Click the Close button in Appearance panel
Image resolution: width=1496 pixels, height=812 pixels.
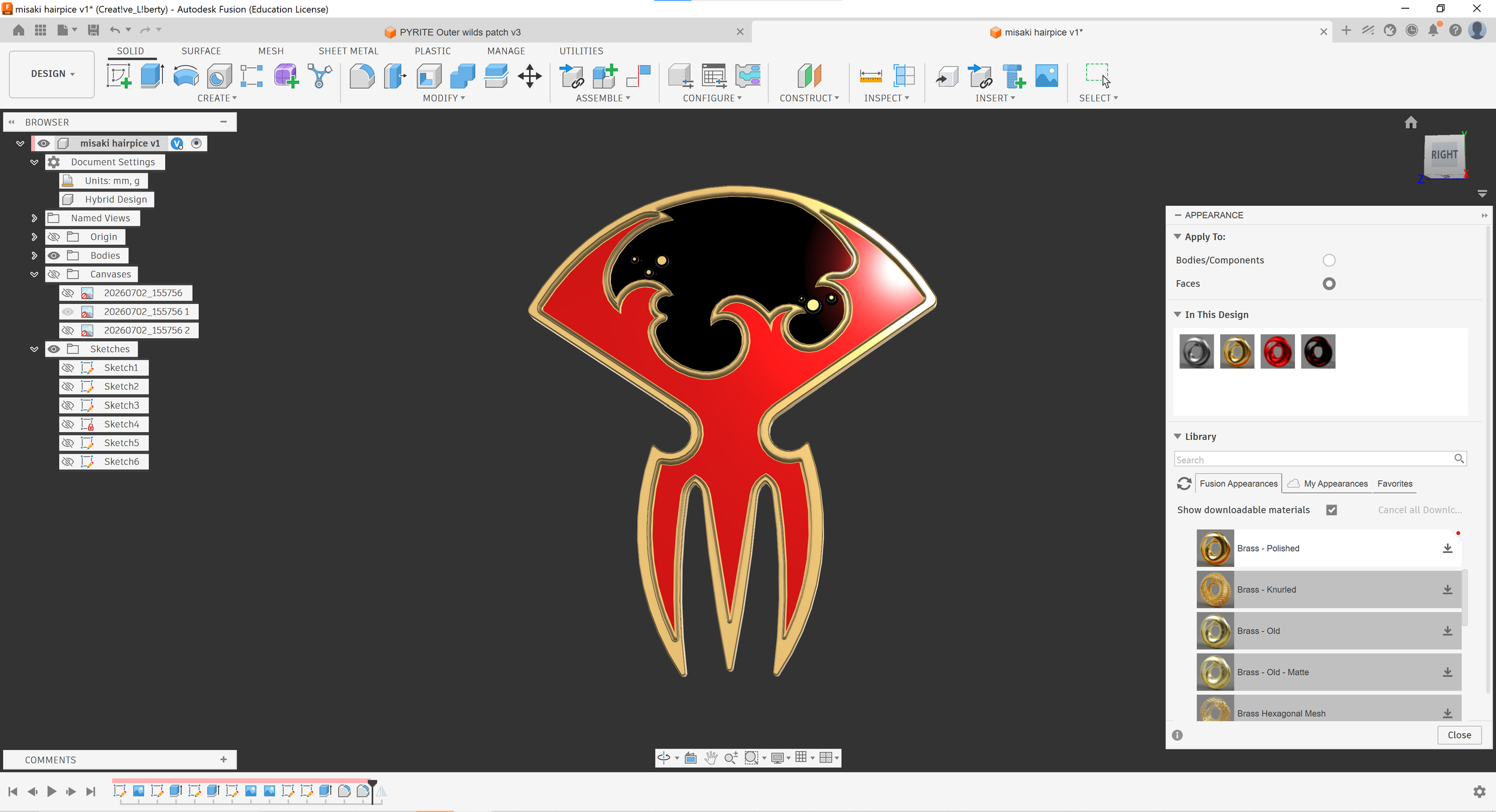coord(1459,735)
